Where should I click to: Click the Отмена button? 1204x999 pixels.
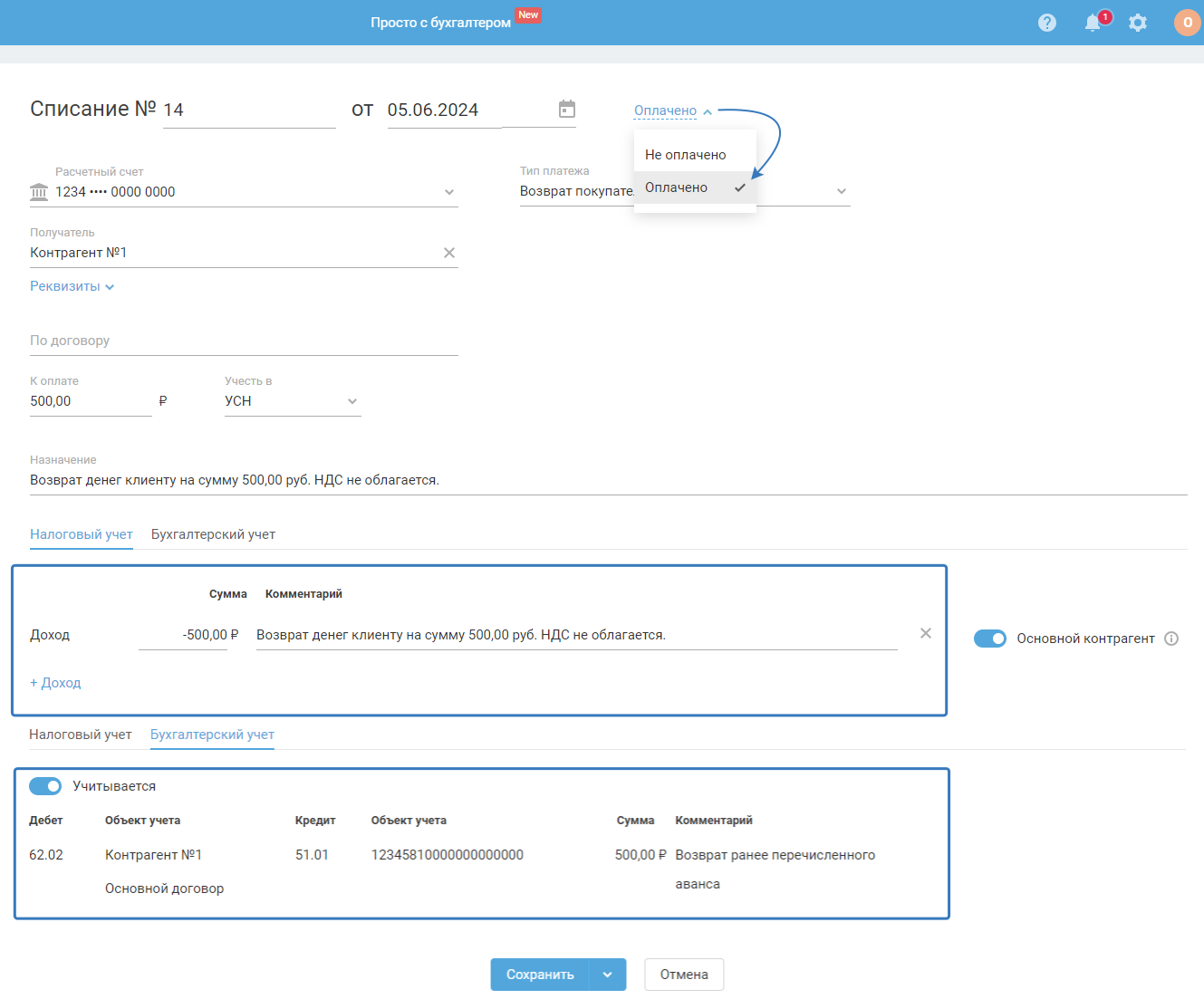tap(684, 975)
